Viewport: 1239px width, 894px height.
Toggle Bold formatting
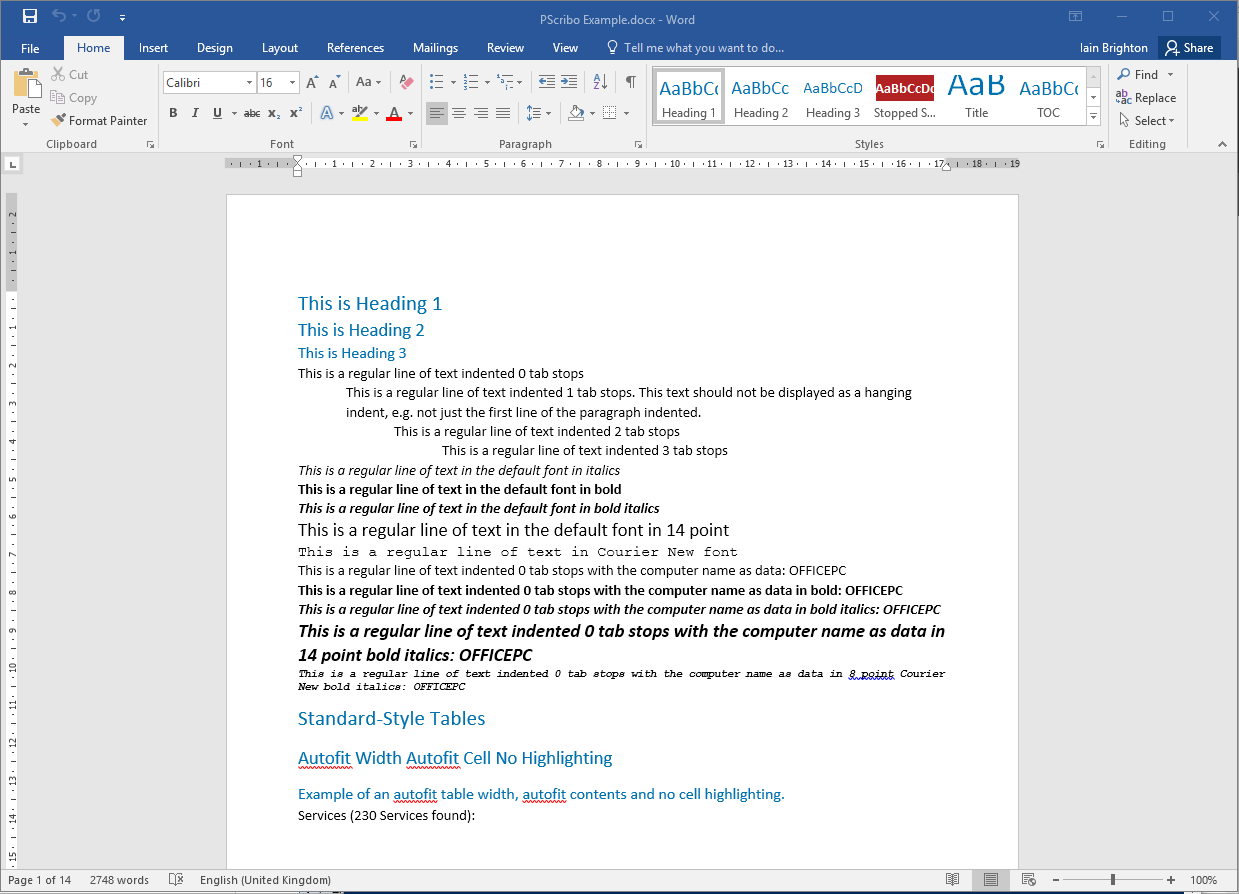173,113
